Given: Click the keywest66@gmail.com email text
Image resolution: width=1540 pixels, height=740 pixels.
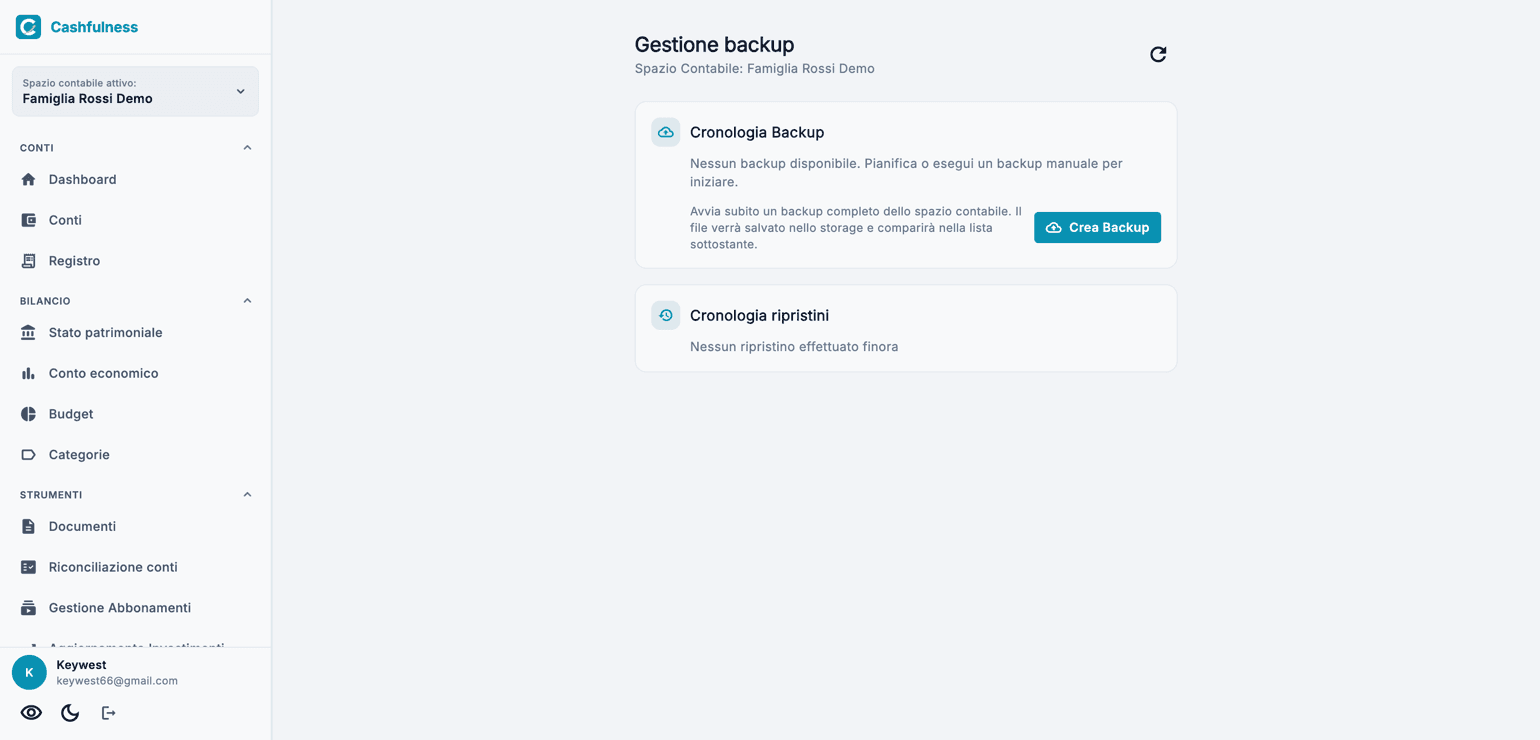Looking at the screenshot, I should (117, 681).
